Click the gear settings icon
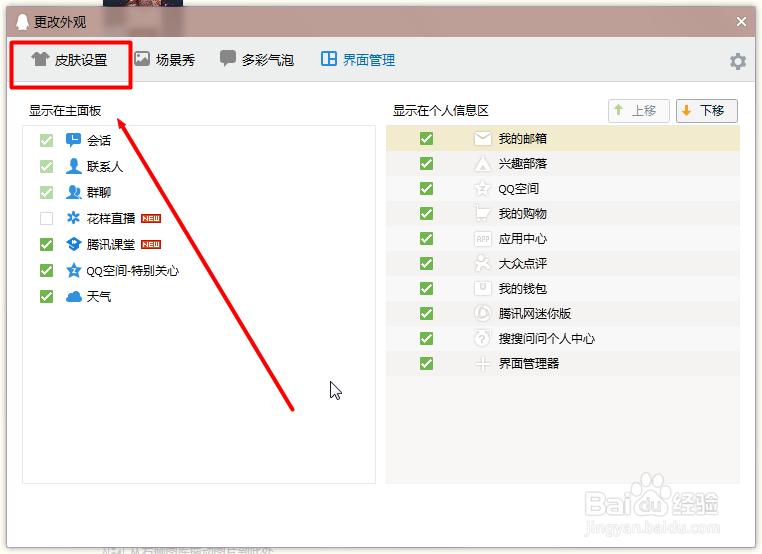The image size is (762, 554). click(738, 61)
